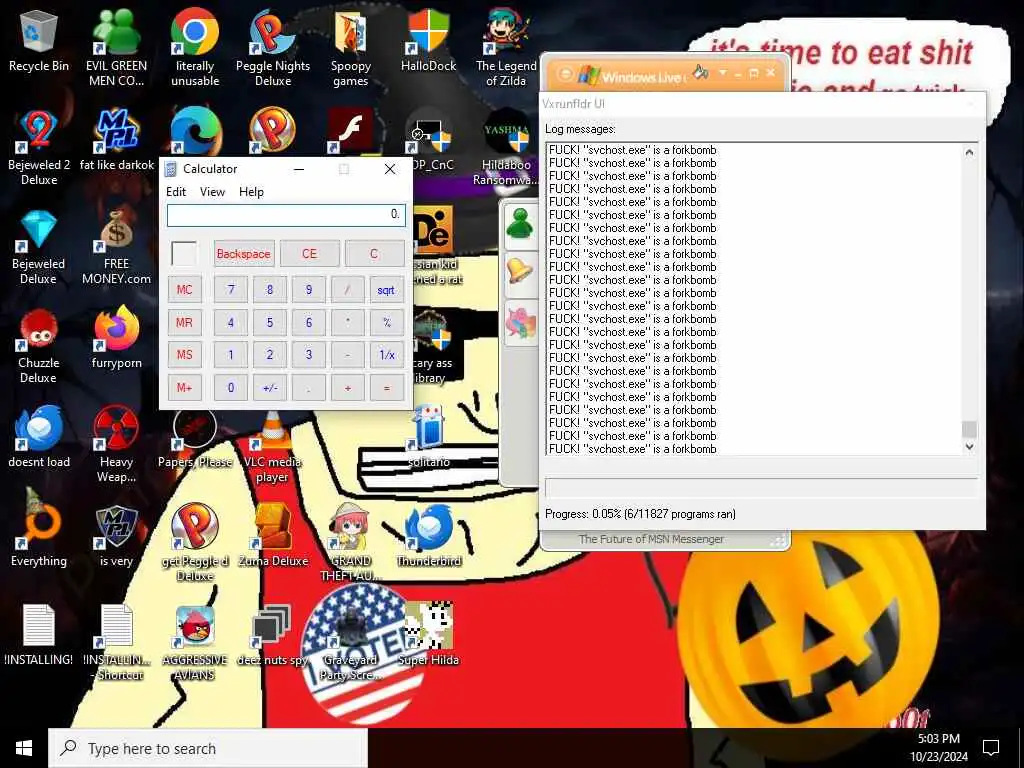Image resolution: width=1024 pixels, height=768 pixels.
Task: Open the Thunderbird desktop icon
Action: point(428,536)
